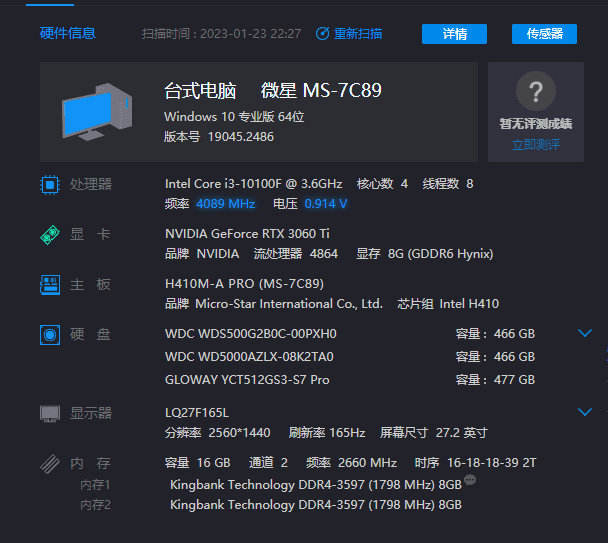The width and height of the screenshot is (608, 543).
Task: Select NVIDIA GeForce RTX 3060 Ti text
Action: tap(247, 233)
